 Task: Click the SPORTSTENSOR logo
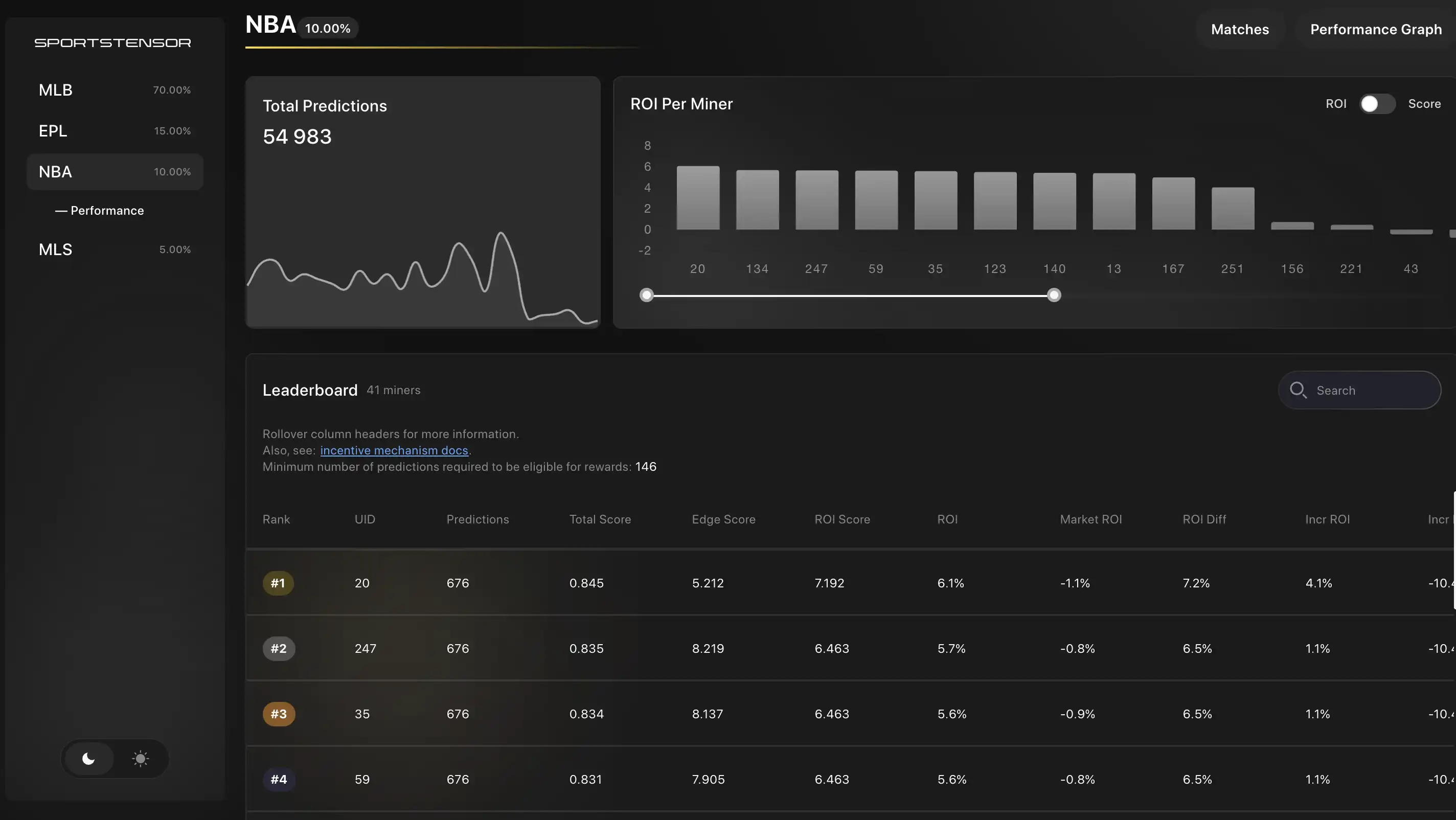click(x=112, y=43)
